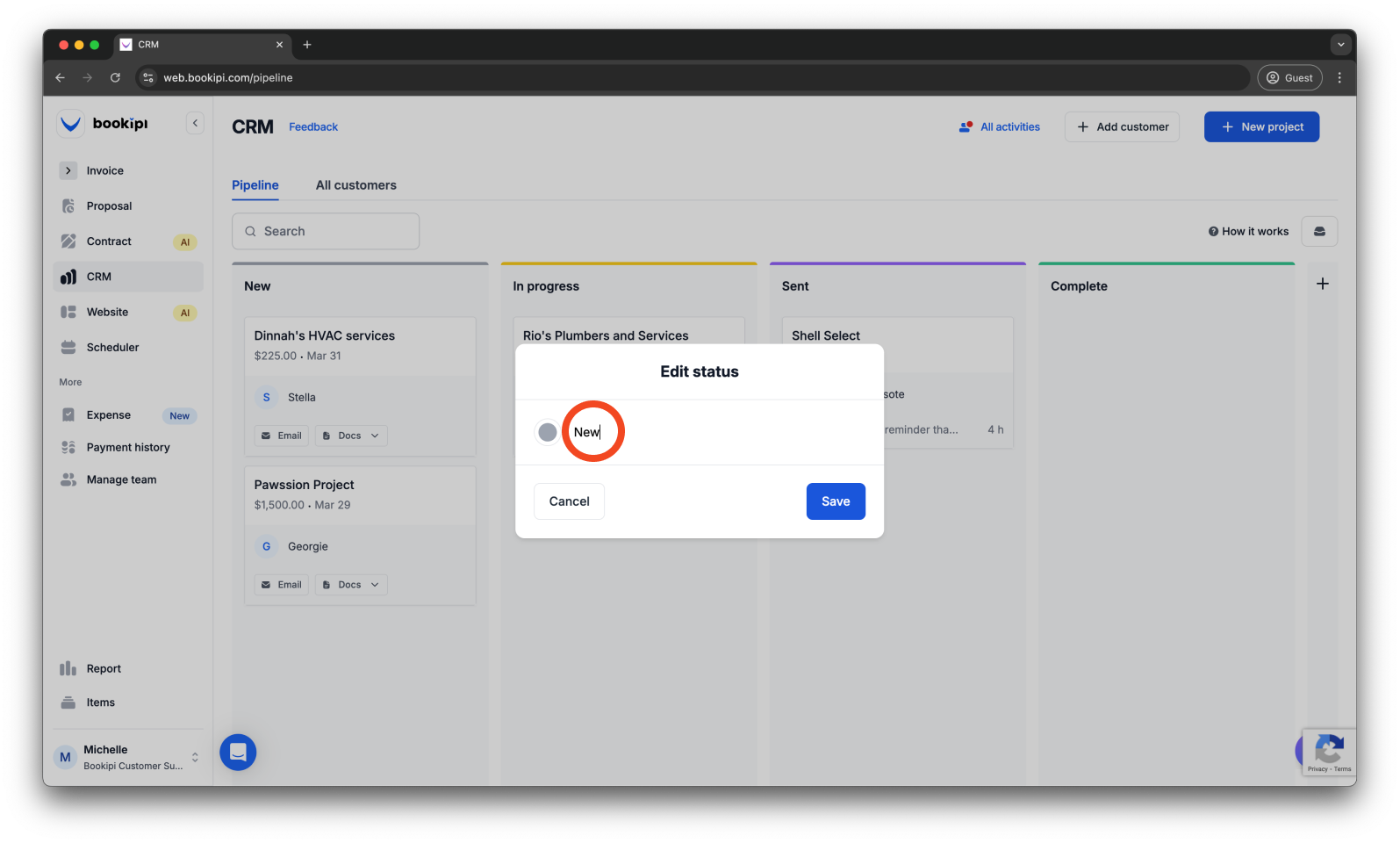Click the status color circle in dialog

tap(547, 433)
